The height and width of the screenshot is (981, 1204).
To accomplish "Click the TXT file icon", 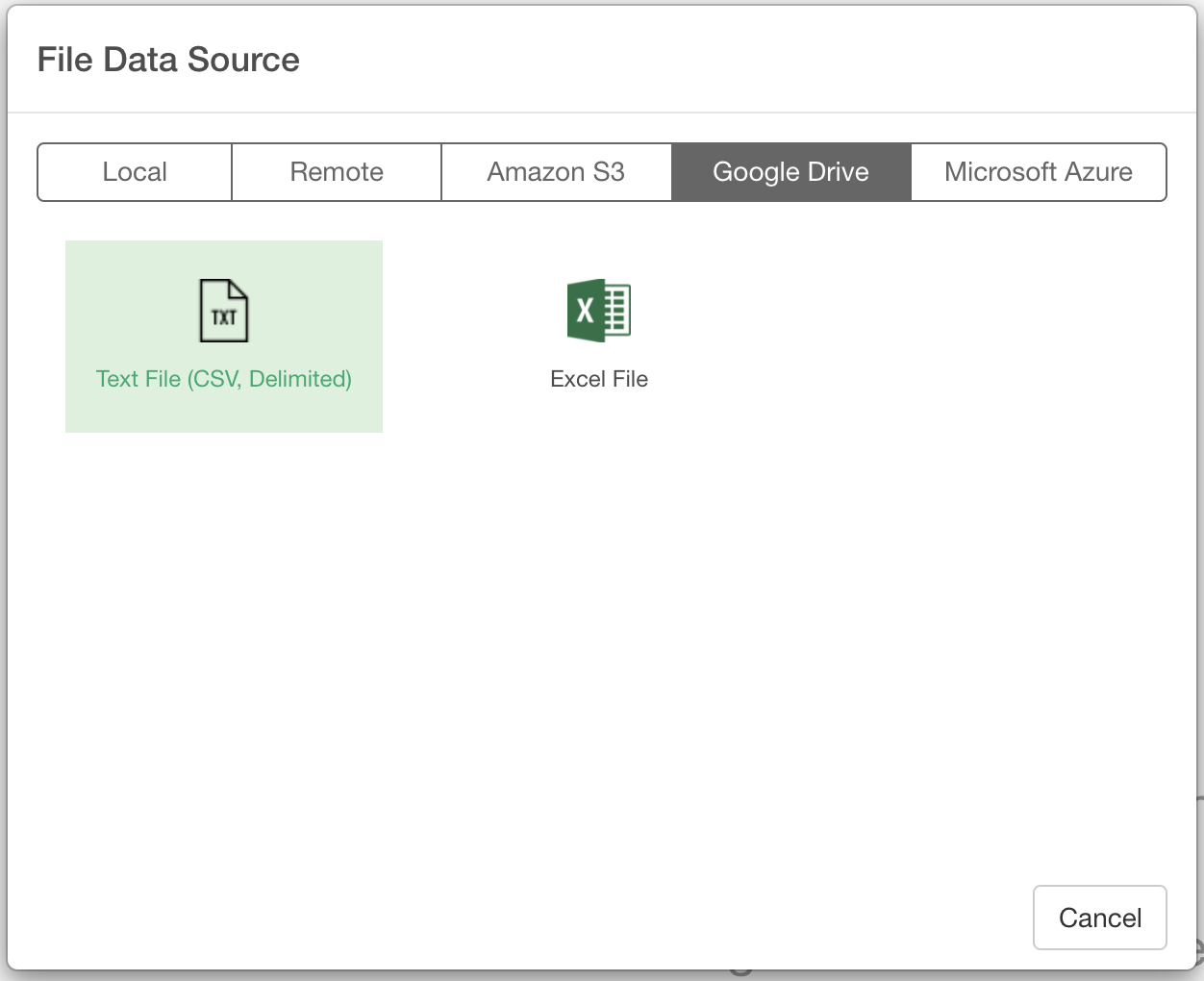I will point(223,311).
